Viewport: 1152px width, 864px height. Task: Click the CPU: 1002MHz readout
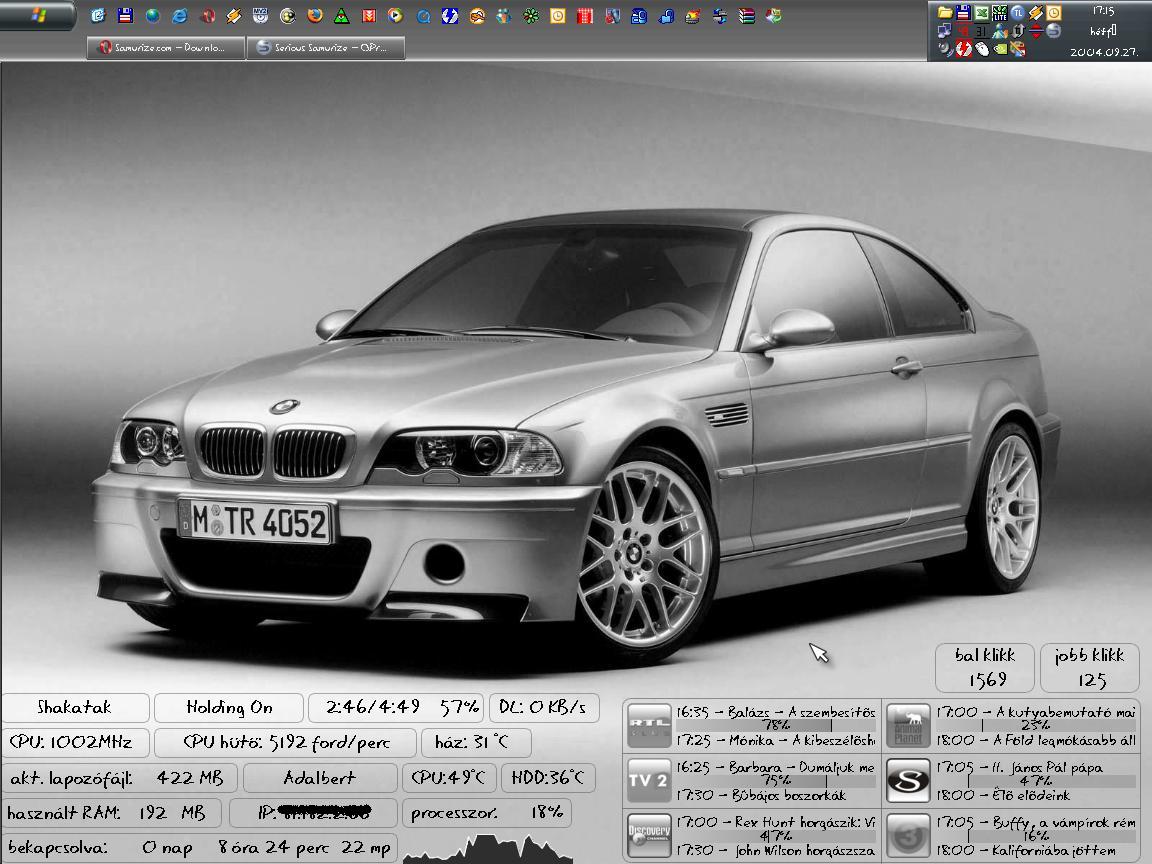point(76,742)
